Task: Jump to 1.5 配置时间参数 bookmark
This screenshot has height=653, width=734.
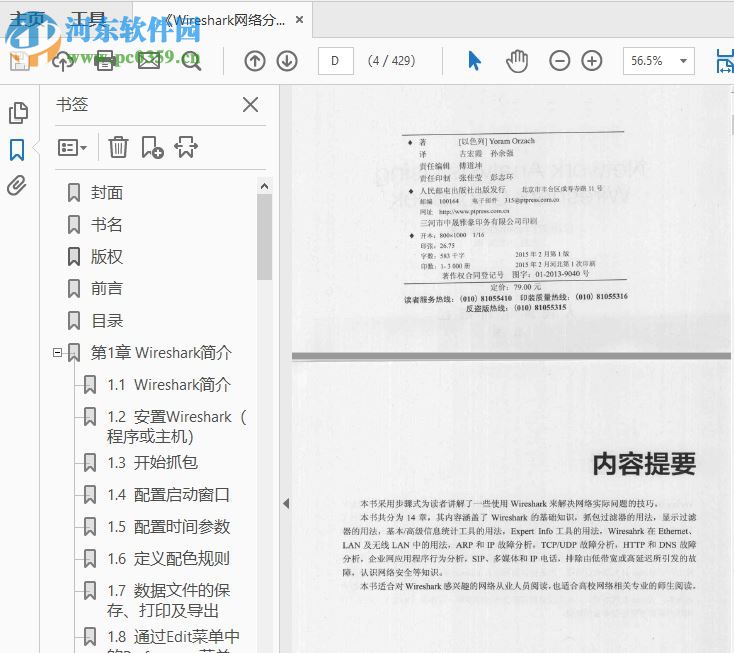Action: click(x=169, y=526)
